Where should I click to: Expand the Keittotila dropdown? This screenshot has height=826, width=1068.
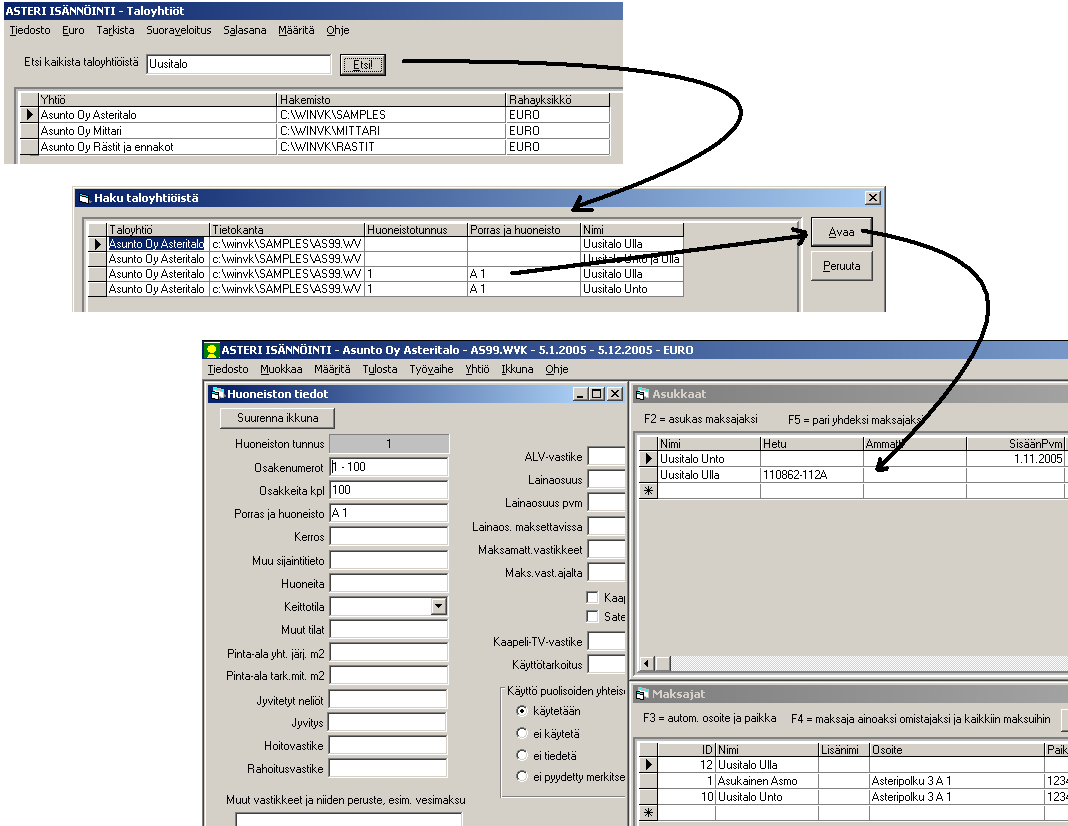coord(439,606)
